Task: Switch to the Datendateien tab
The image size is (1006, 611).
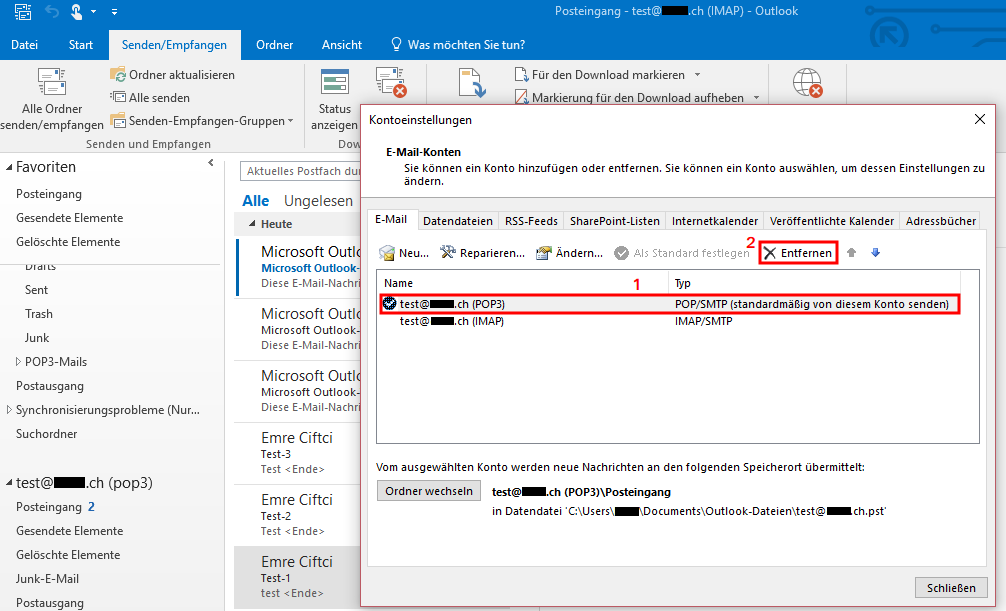Action: [458, 221]
